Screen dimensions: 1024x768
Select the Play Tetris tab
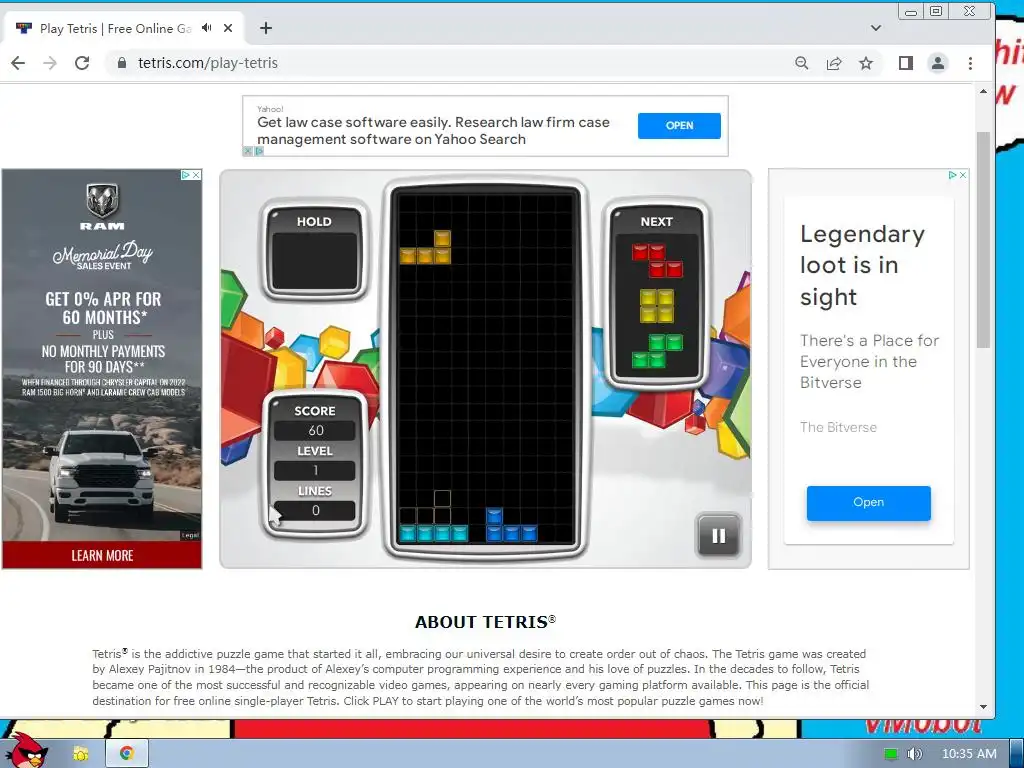tap(124, 28)
